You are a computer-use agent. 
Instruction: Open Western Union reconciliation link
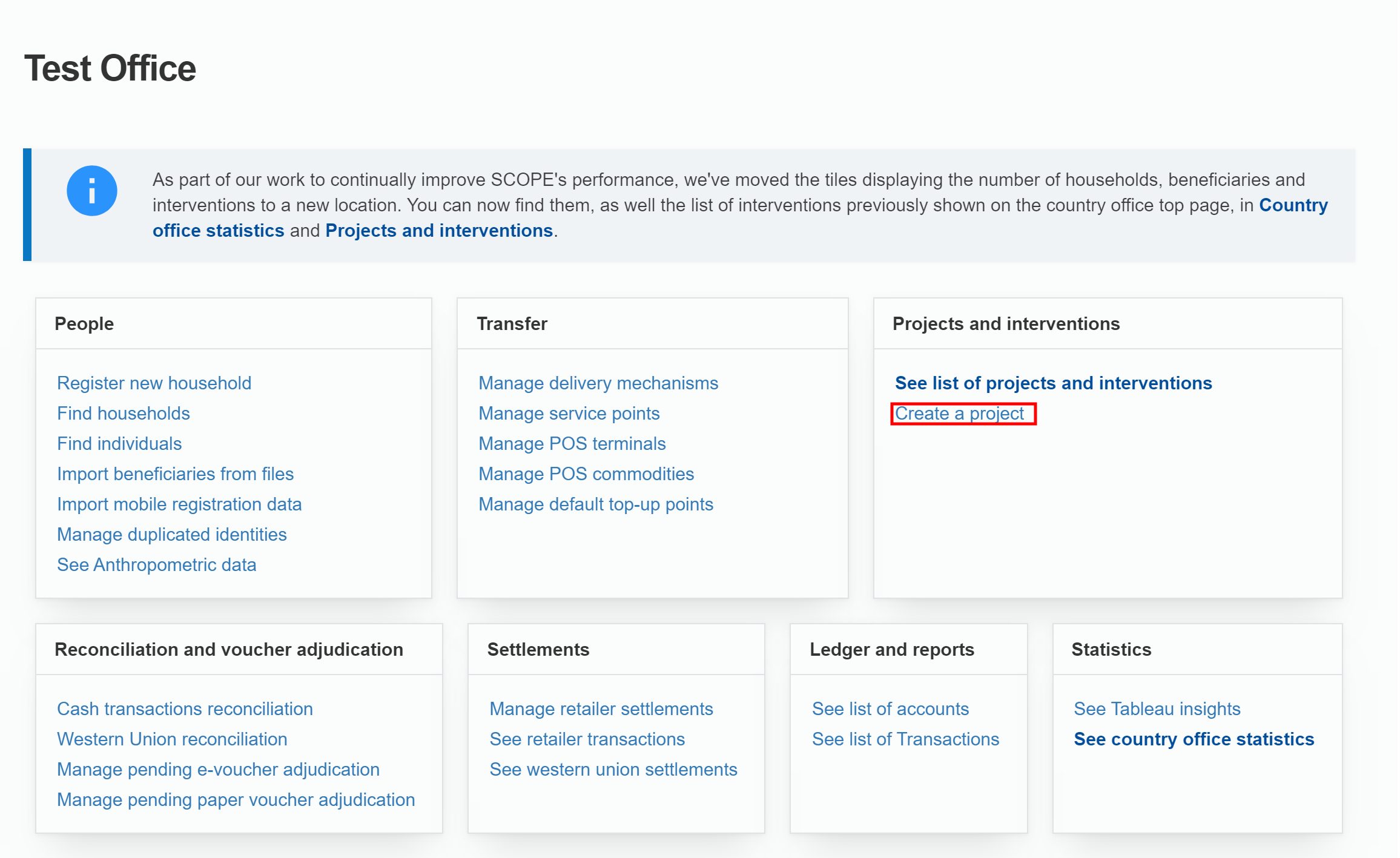tap(172, 739)
